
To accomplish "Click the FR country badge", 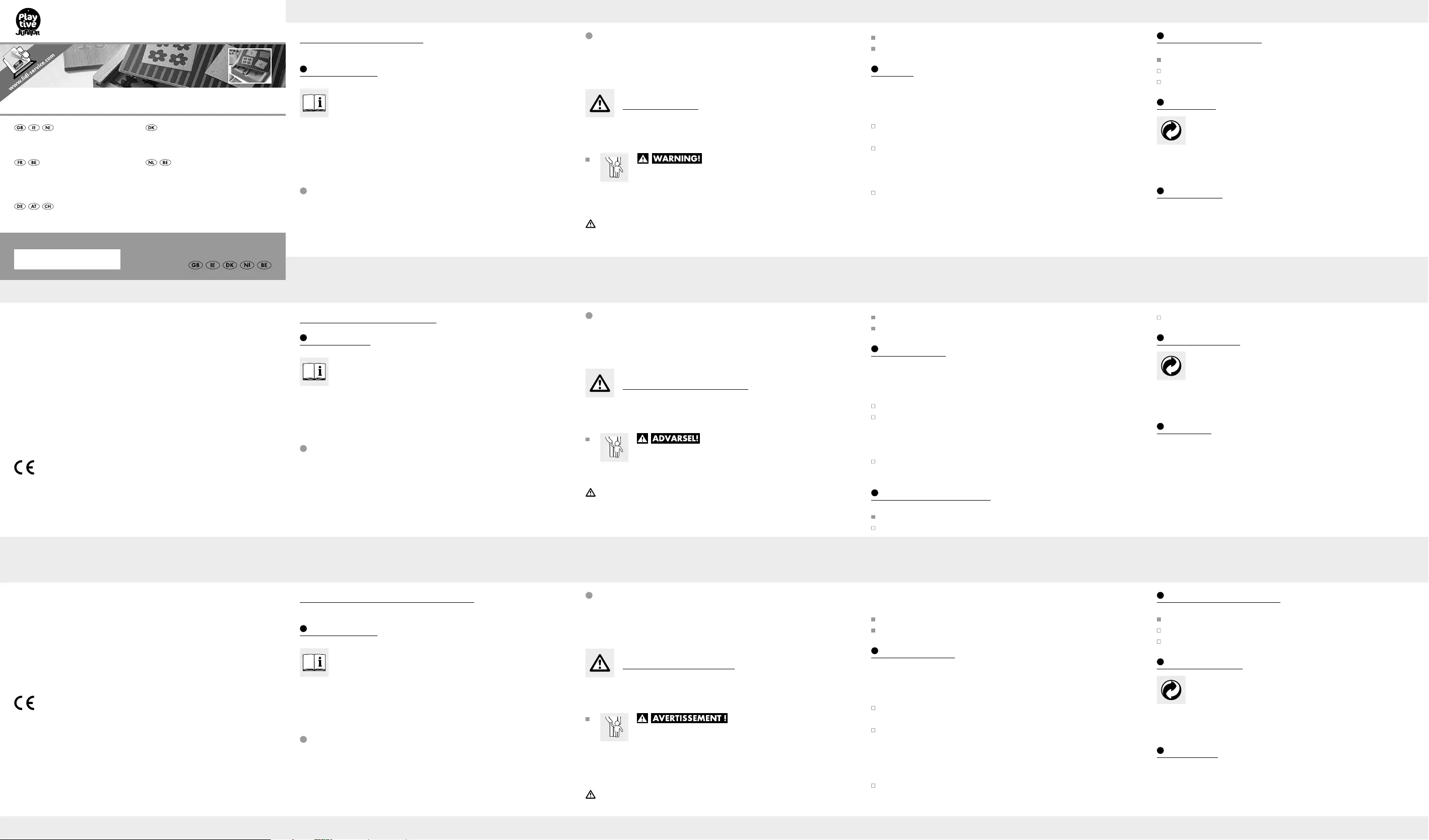I will [20, 163].
